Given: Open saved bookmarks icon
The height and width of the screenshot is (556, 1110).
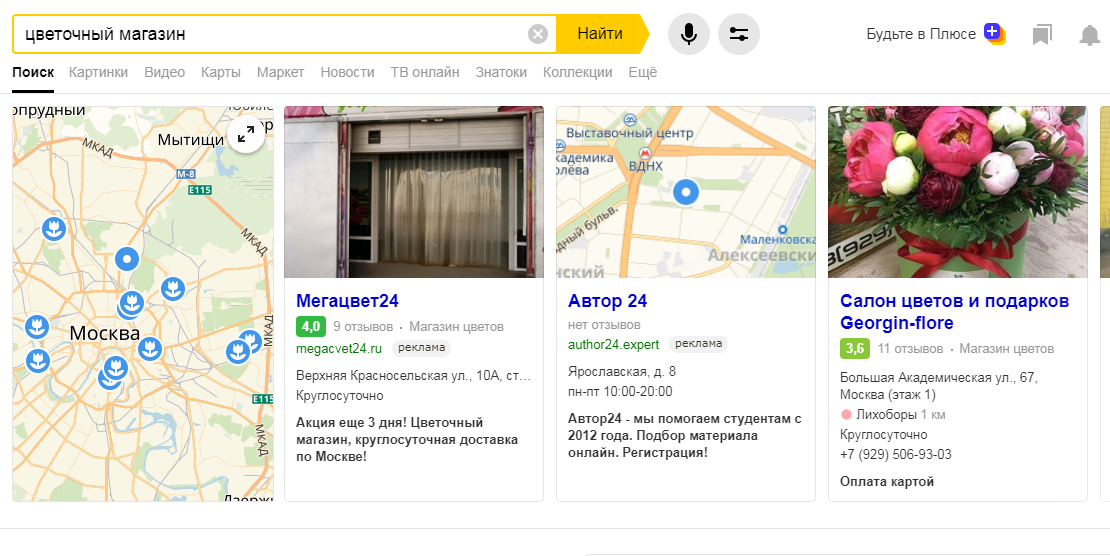Looking at the screenshot, I should coord(1042,35).
